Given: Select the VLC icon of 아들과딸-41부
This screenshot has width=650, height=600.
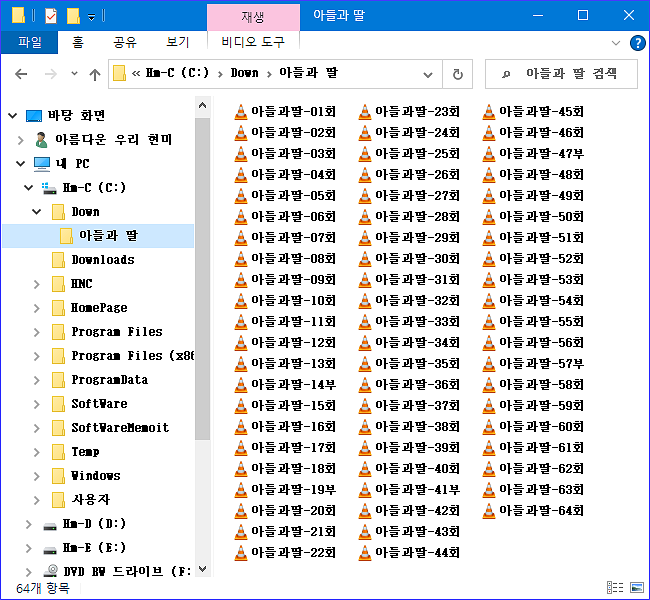Looking at the screenshot, I should click(x=365, y=490).
